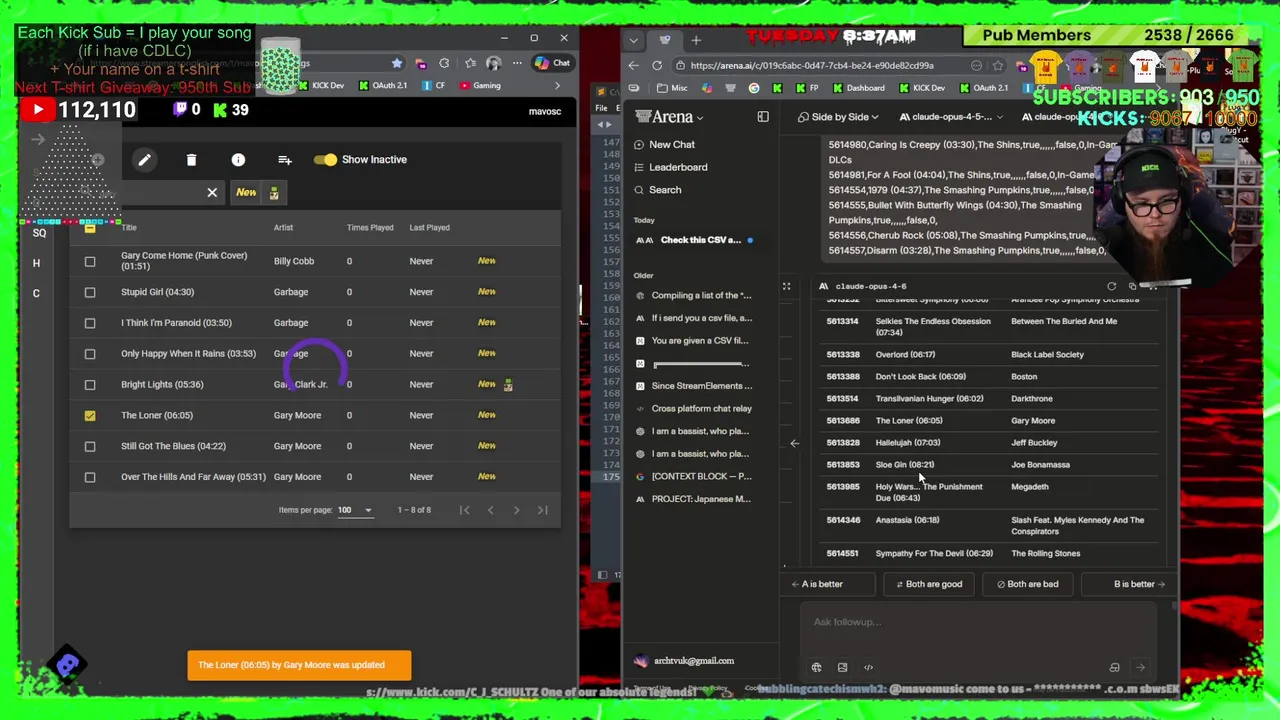1280x720 pixels.
Task: Vote Both are good
Action: click(x=930, y=584)
